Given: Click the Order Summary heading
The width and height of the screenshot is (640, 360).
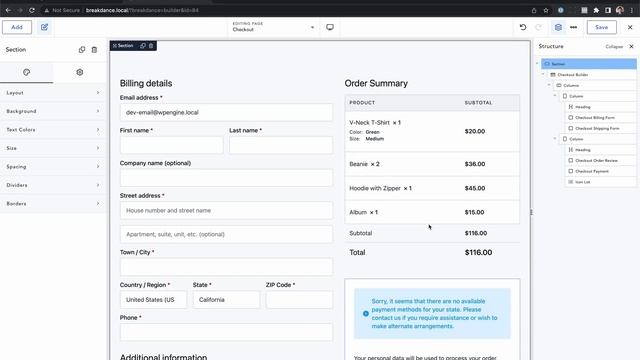Looking at the screenshot, I should click(376, 83).
